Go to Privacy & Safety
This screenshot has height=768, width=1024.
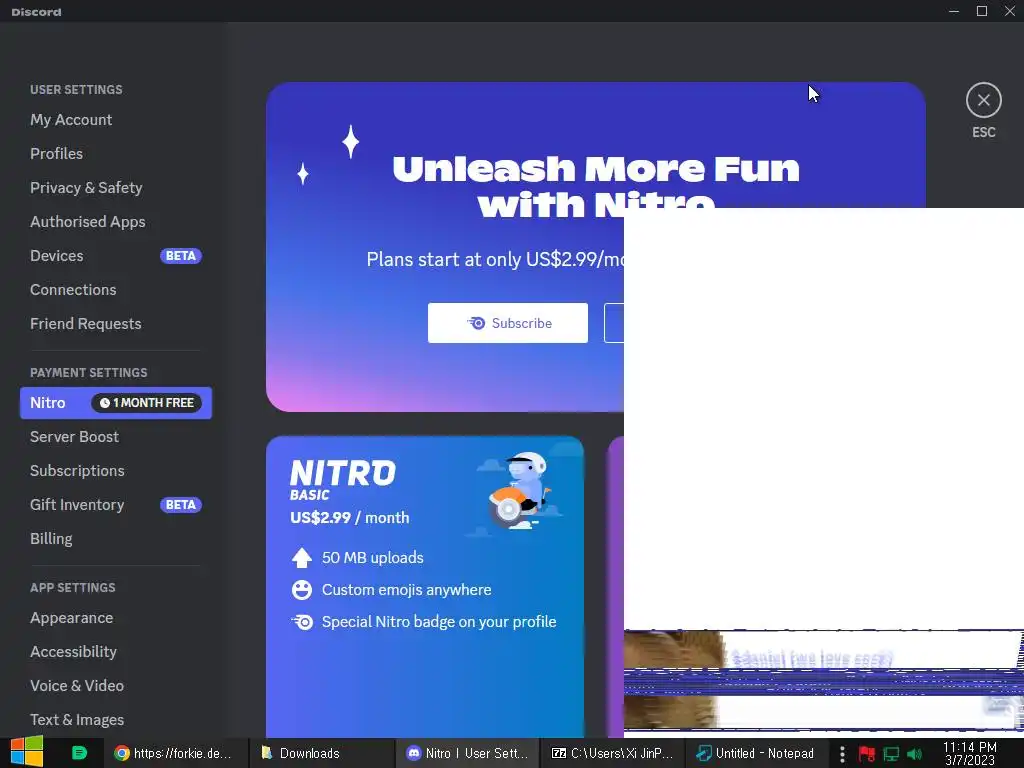point(86,187)
